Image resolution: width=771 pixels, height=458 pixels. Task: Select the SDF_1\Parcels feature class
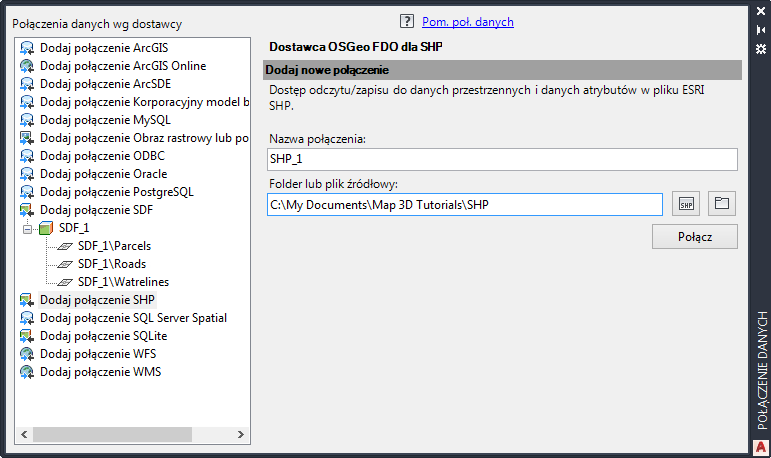[114, 246]
